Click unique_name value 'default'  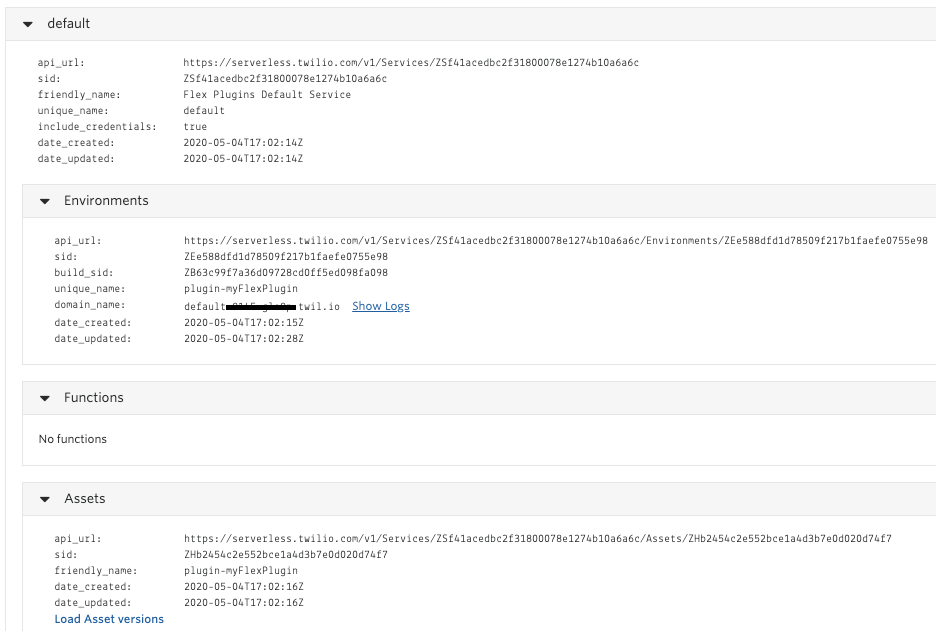point(204,111)
